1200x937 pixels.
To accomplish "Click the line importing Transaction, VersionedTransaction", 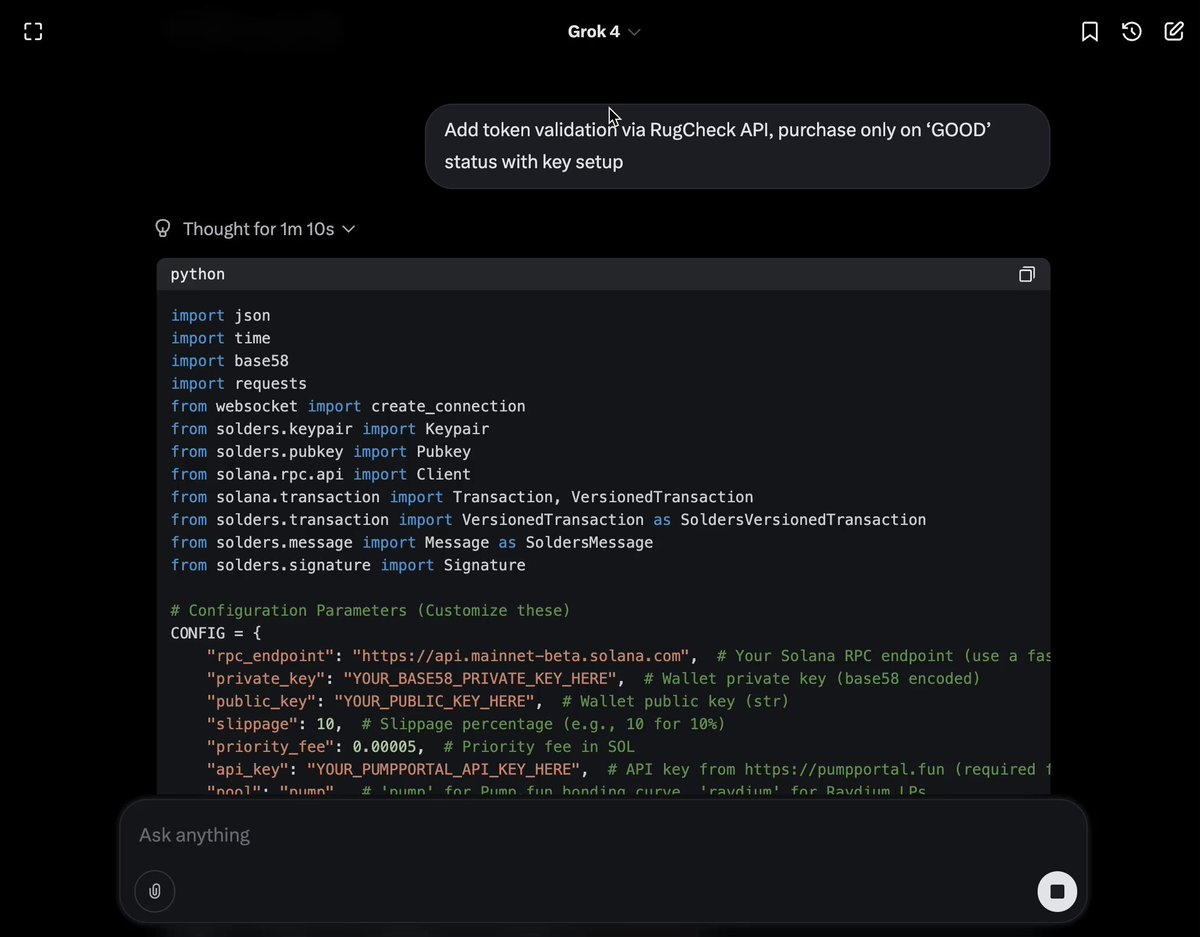I will (462, 497).
